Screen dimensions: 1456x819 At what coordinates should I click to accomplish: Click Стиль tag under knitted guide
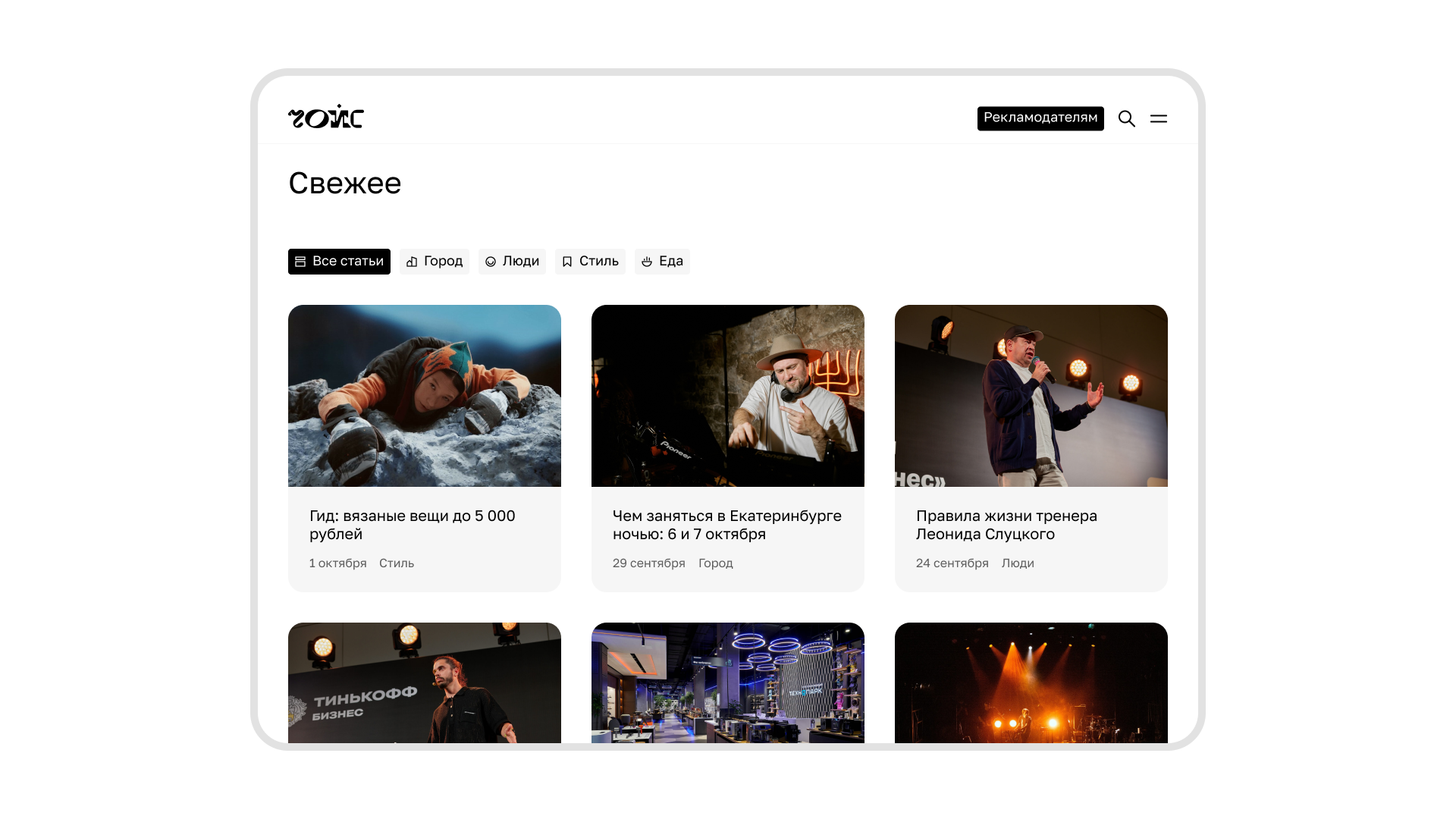point(397,563)
